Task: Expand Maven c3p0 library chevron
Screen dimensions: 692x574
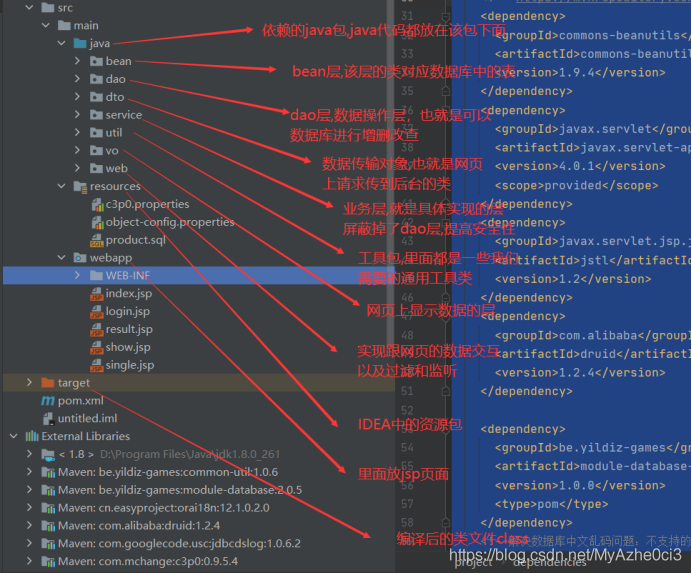Action: click(29, 561)
